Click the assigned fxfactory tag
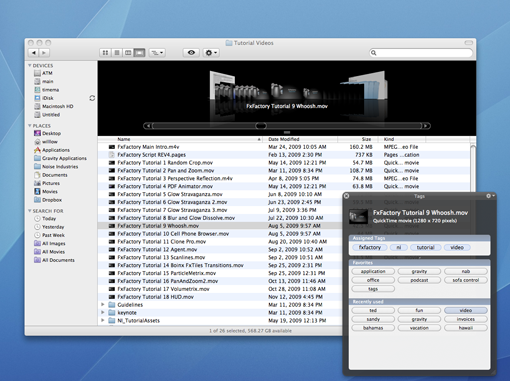Screen dimensions: 510x381 coord(370,247)
